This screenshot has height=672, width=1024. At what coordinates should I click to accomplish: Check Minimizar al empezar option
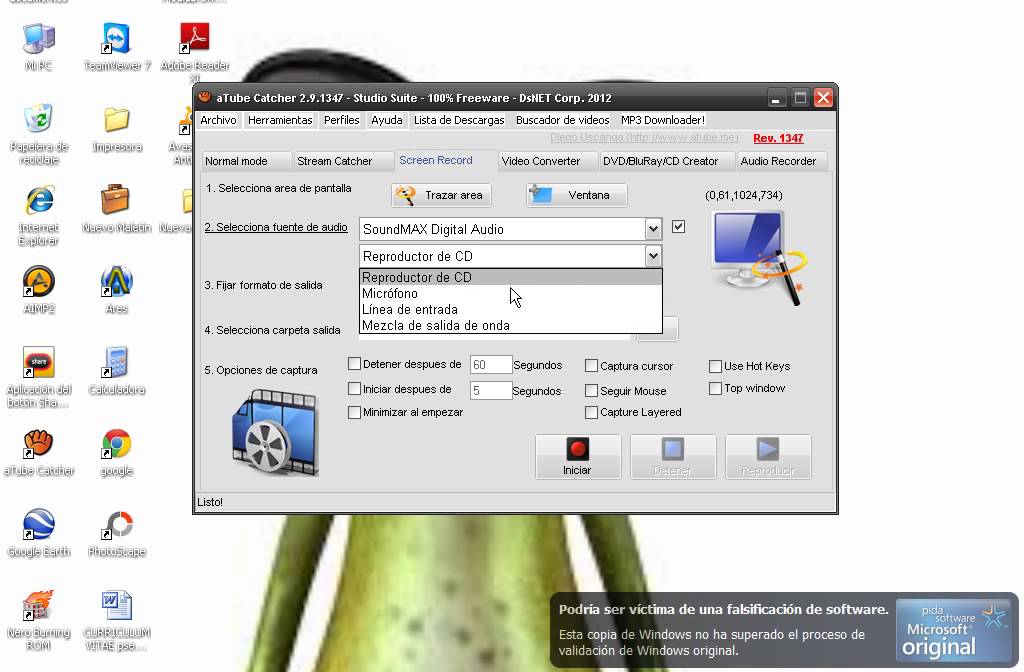pos(355,412)
